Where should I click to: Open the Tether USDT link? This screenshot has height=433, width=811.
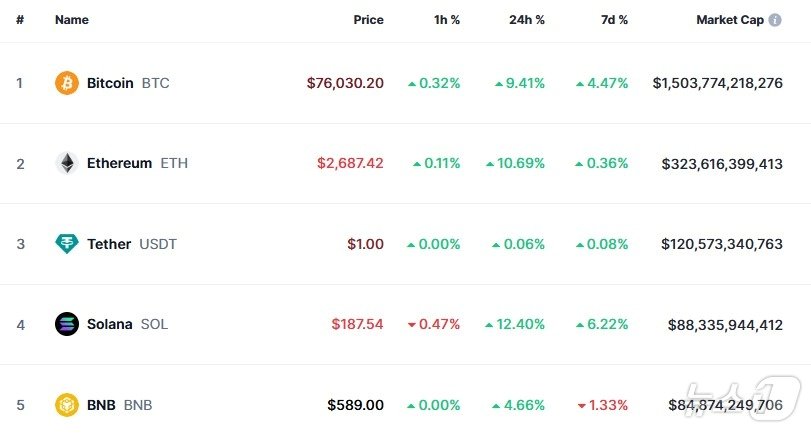pos(132,244)
